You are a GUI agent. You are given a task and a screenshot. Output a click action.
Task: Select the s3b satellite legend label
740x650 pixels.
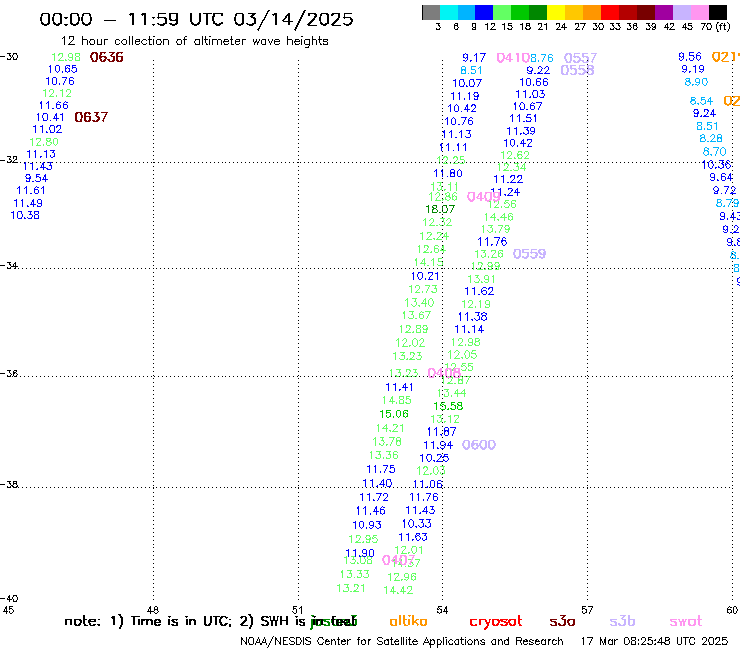pyautogui.click(x=622, y=621)
